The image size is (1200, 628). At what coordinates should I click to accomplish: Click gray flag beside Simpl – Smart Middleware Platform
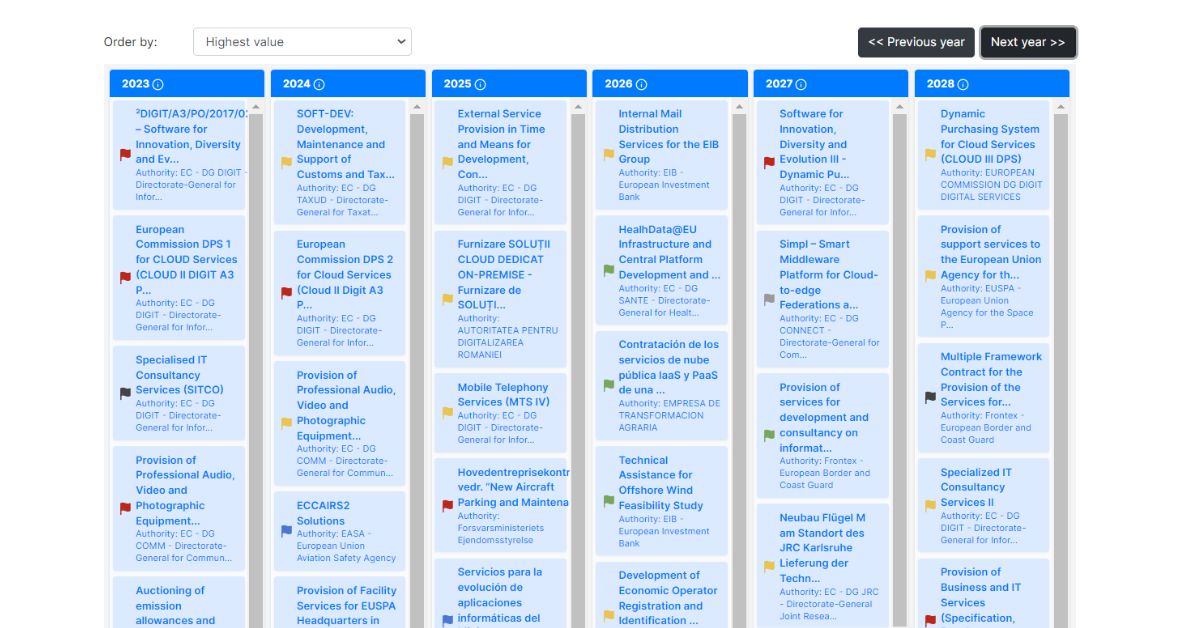[x=769, y=299]
